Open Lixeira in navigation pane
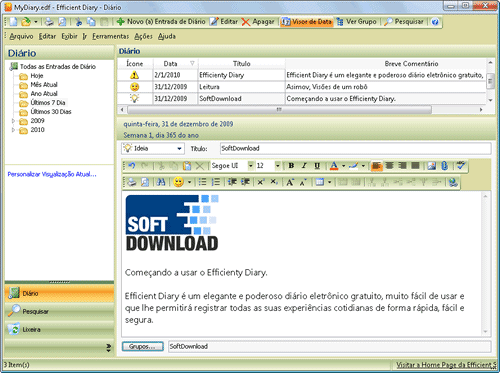The image size is (500, 373). pos(59,329)
